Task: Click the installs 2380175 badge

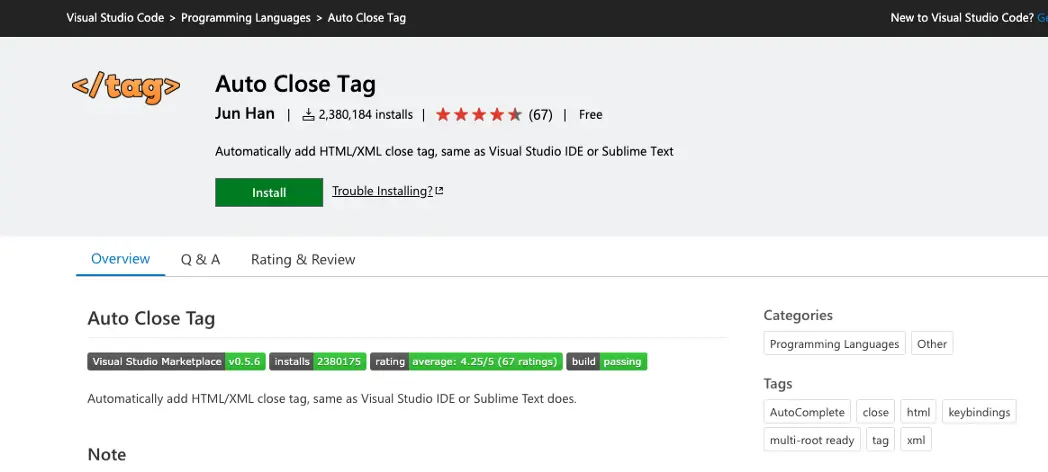Action: pos(318,362)
